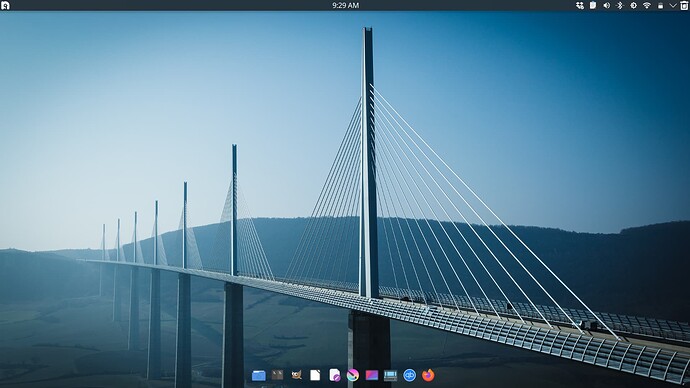Open the volume control tray icon
This screenshot has width=690, height=388.
[606, 5]
